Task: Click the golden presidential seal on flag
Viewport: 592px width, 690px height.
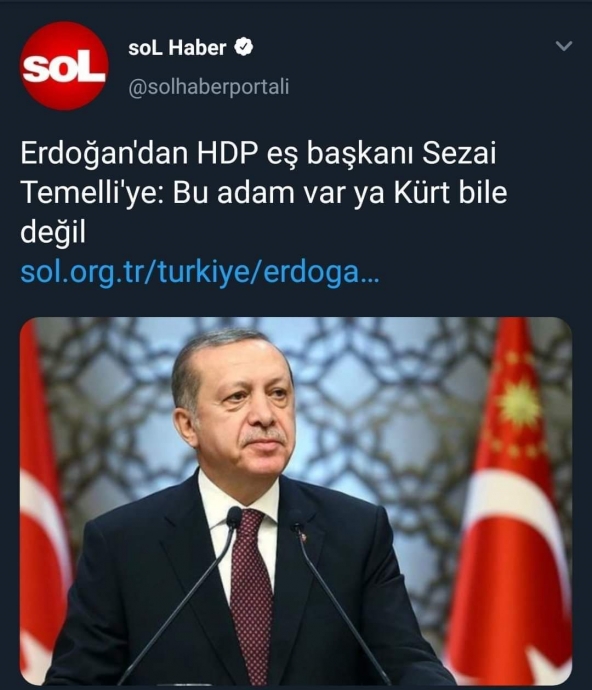Action: point(520,404)
